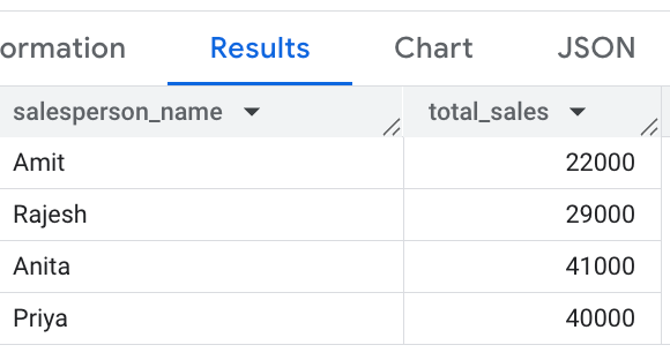
Task: Click total_sales column resize handle icon
Action: pos(649,127)
